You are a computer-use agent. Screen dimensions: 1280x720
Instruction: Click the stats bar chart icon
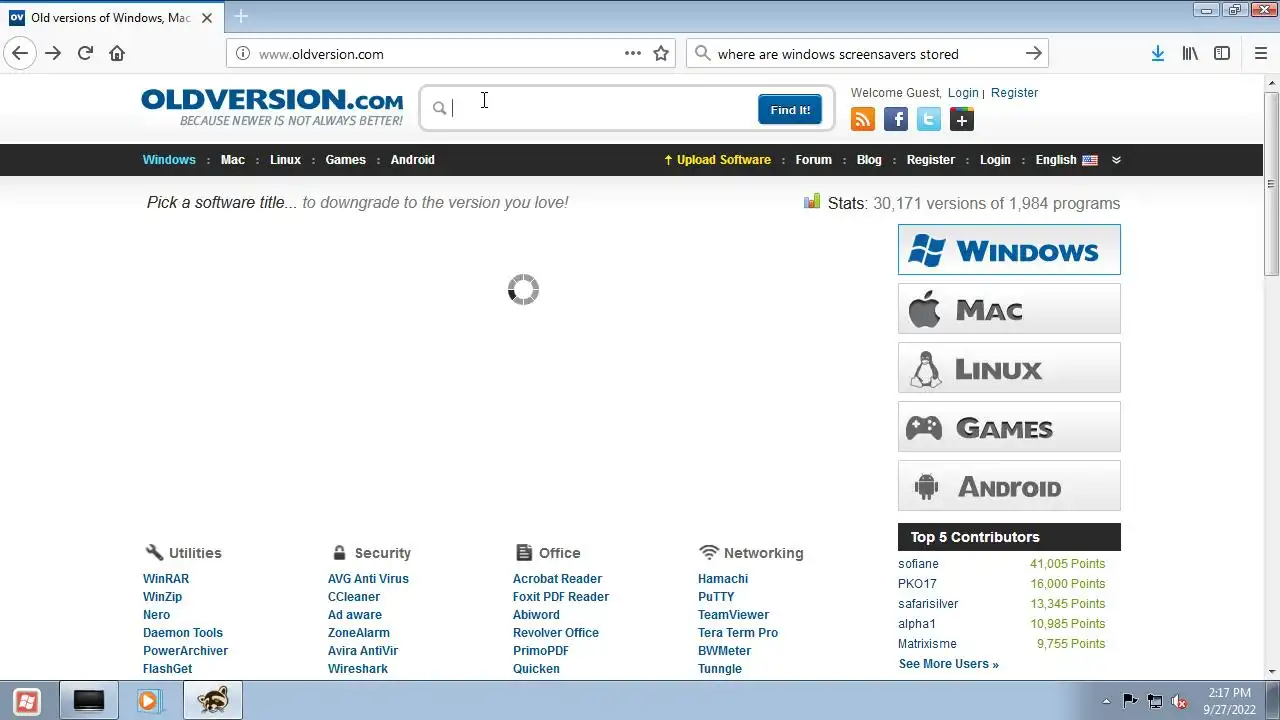pos(812,202)
